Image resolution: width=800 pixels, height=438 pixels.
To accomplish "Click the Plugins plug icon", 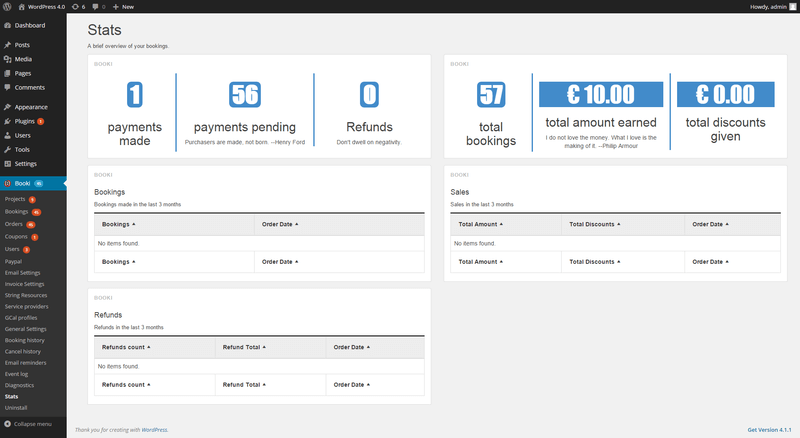I will (7, 121).
